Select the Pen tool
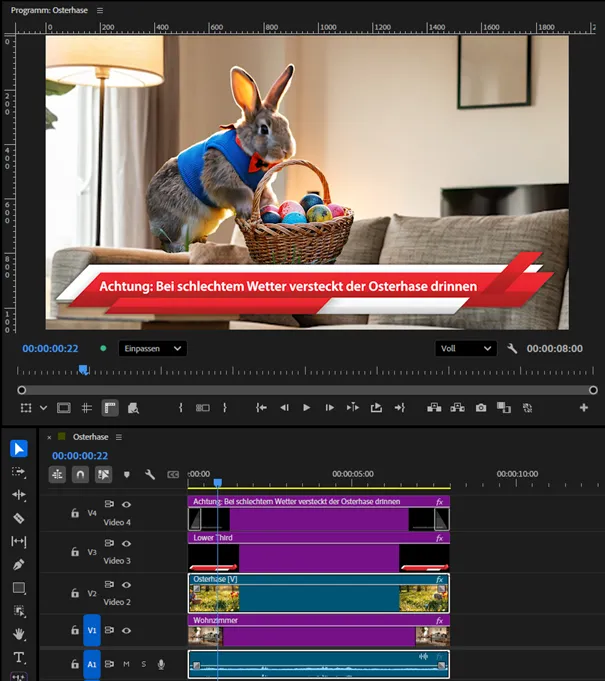This screenshot has height=681, width=605. (x=18, y=565)
